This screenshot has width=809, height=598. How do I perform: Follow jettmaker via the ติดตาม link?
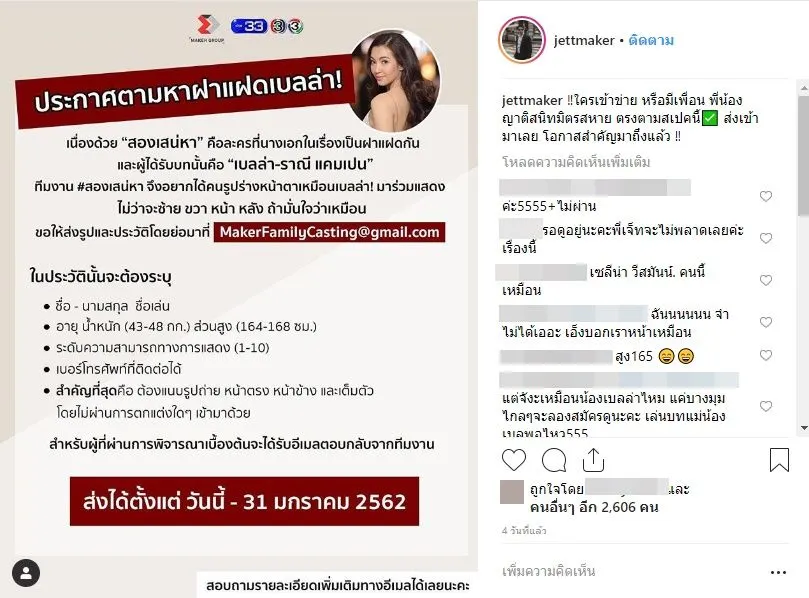[x=651, y=40]
